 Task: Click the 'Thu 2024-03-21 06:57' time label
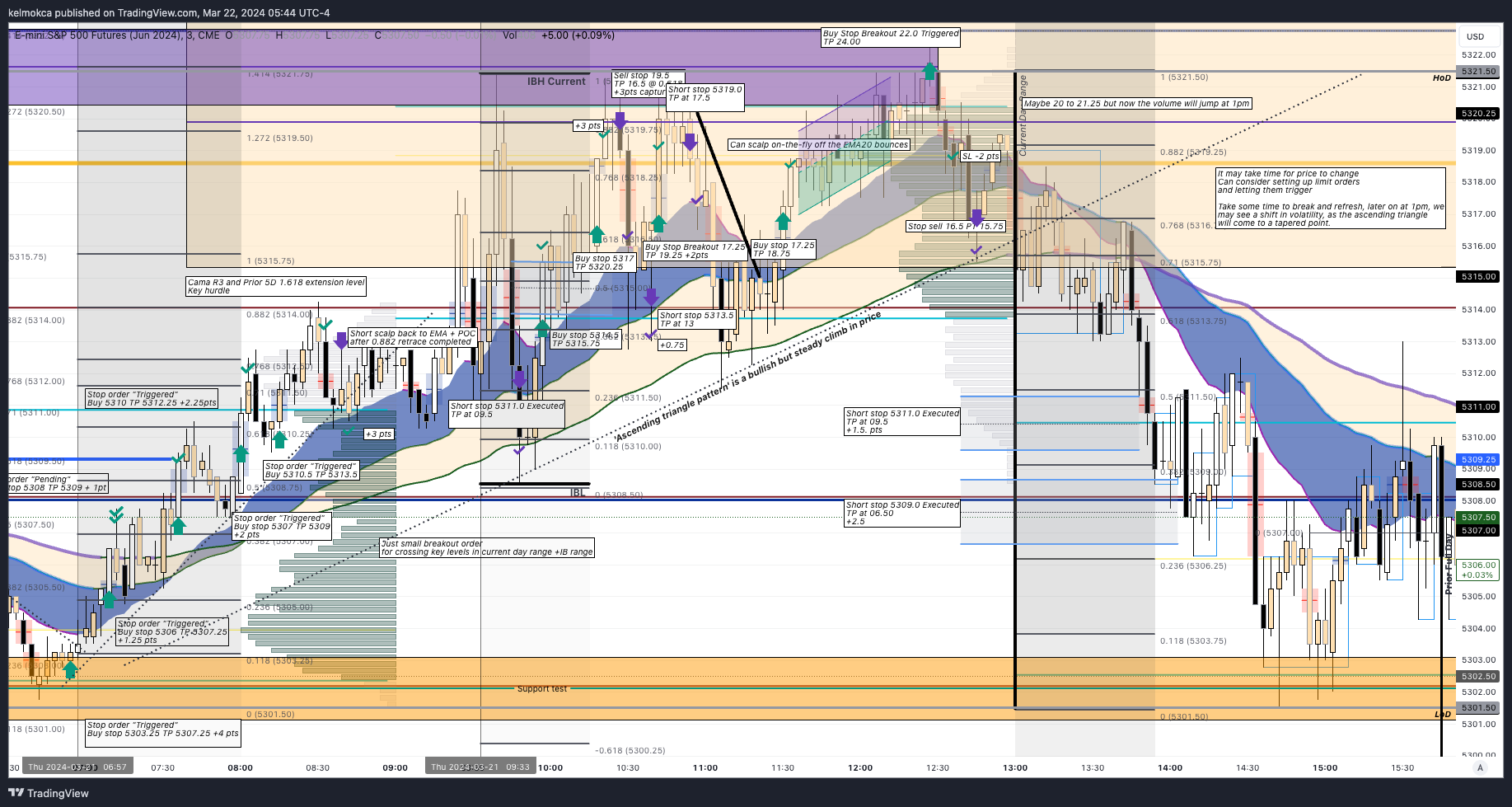(77, 767)
